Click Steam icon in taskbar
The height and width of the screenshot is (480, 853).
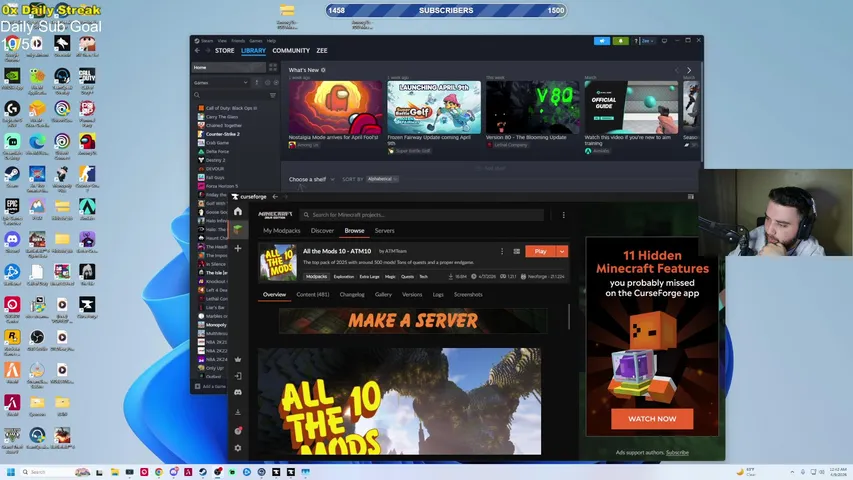(202, 472)
